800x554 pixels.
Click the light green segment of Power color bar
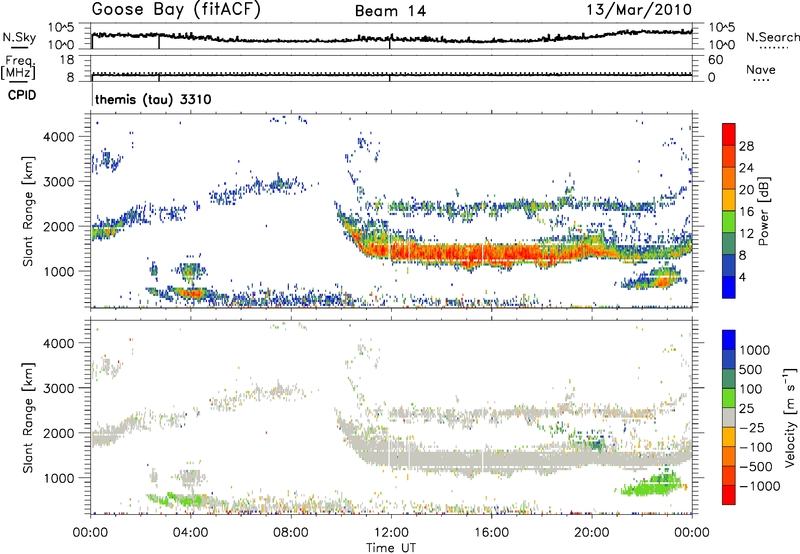(x=729, y=223)
